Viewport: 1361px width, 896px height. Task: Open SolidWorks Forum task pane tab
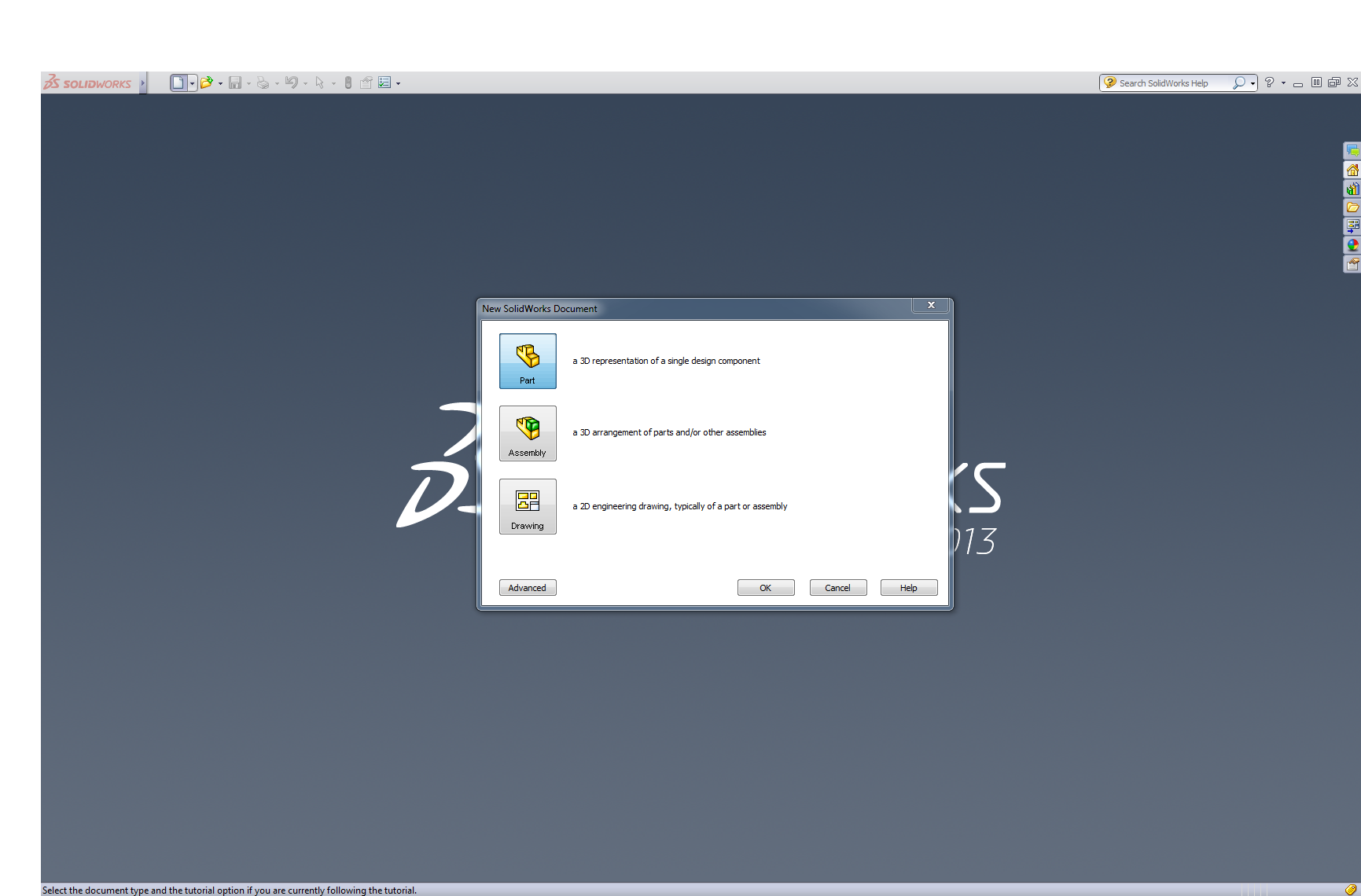click(x=1352, y=151)
